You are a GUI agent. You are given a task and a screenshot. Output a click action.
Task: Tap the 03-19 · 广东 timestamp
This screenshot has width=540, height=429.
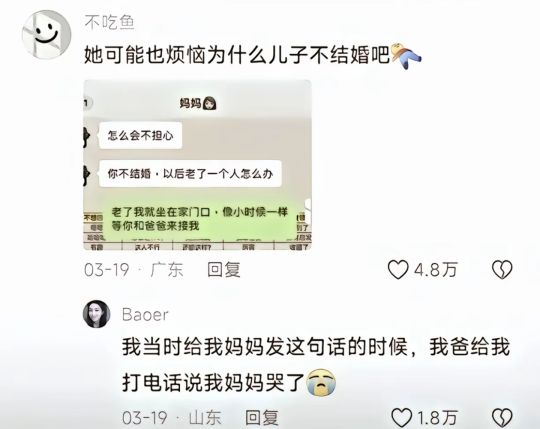coord(134,269)
